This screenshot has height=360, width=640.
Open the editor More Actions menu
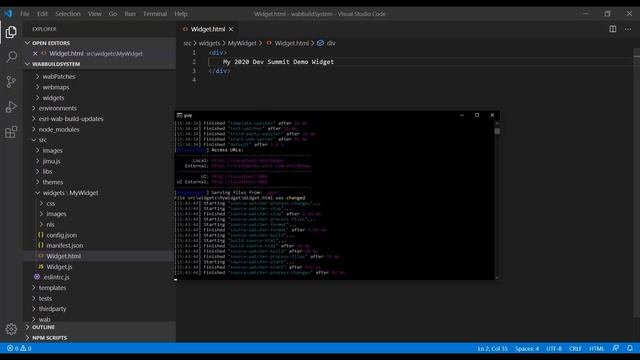(x=628, y=29)
